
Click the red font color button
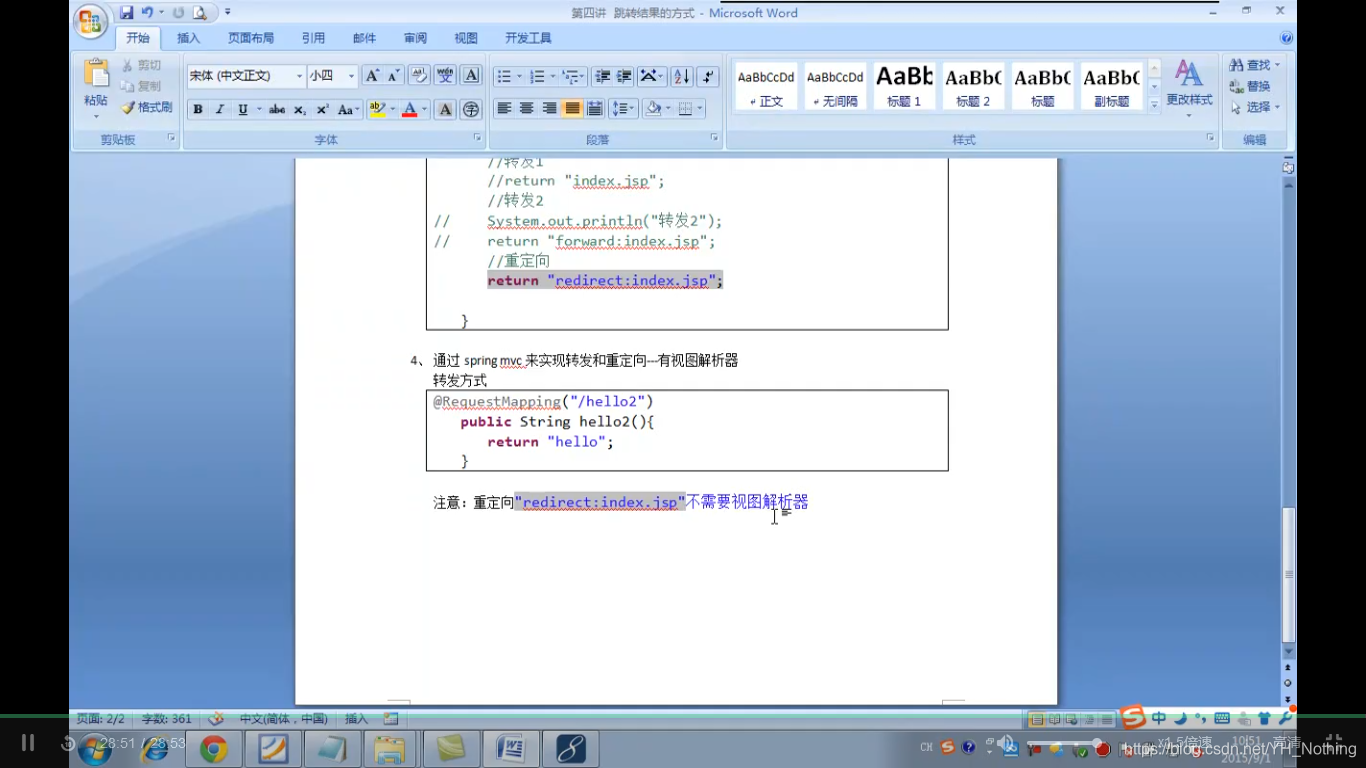pos(409,110)
